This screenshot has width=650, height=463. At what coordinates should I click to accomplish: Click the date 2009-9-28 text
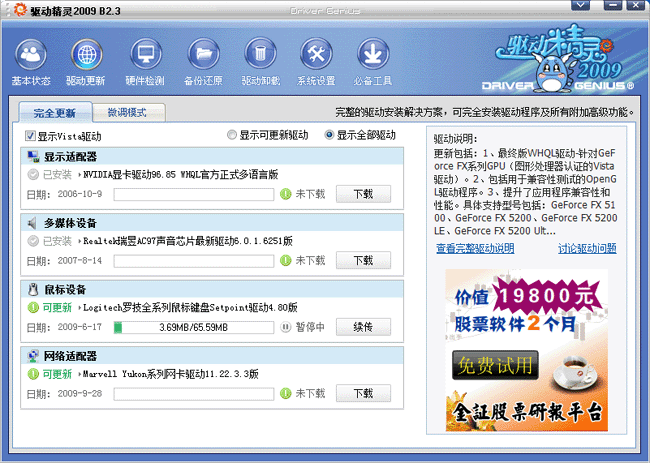click(80, 393)
